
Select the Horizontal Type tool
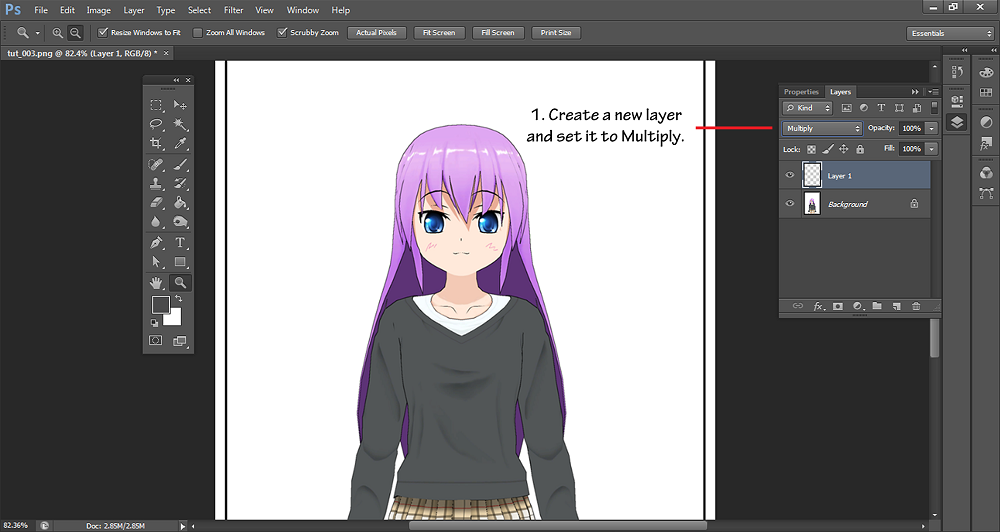pyautogui.click(x=180, y=243)
